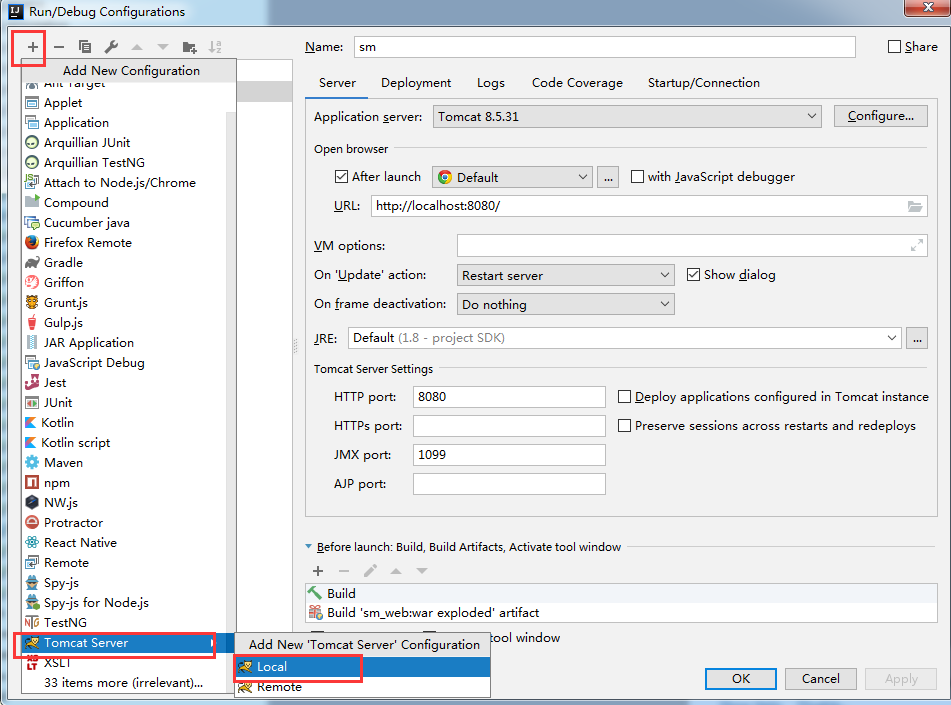Expand 33 items more (irrelevant) entry
The height and width of the screenshot is (705, 951).
123,683
